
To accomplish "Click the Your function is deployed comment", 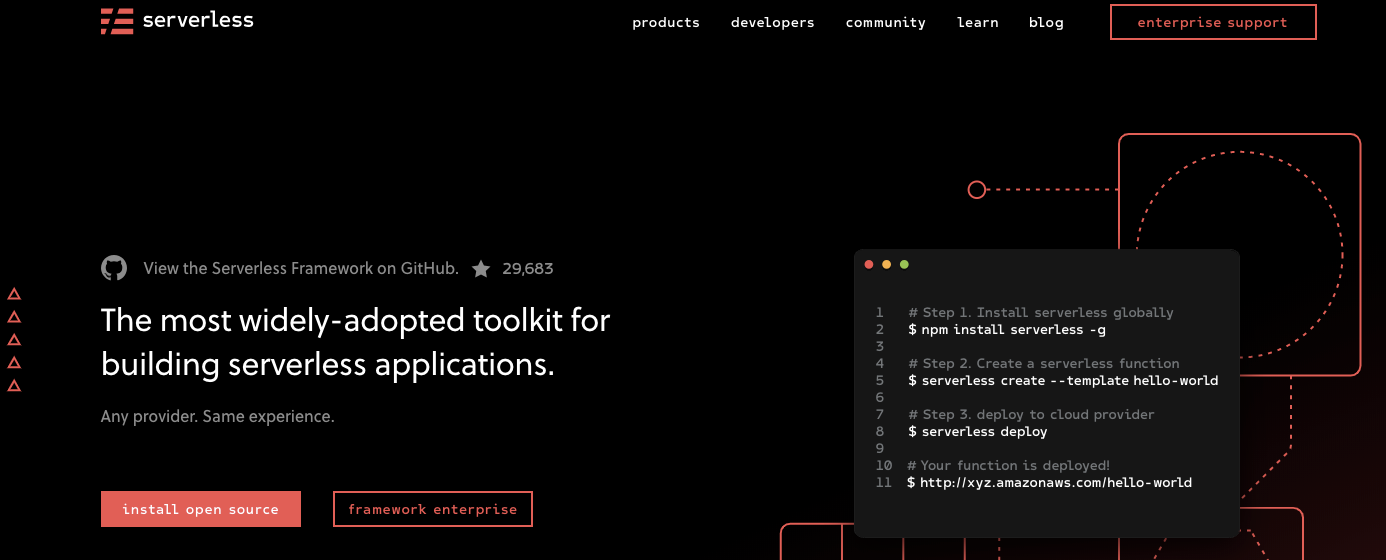I will pyautogui.click(x=1008, y=465).
